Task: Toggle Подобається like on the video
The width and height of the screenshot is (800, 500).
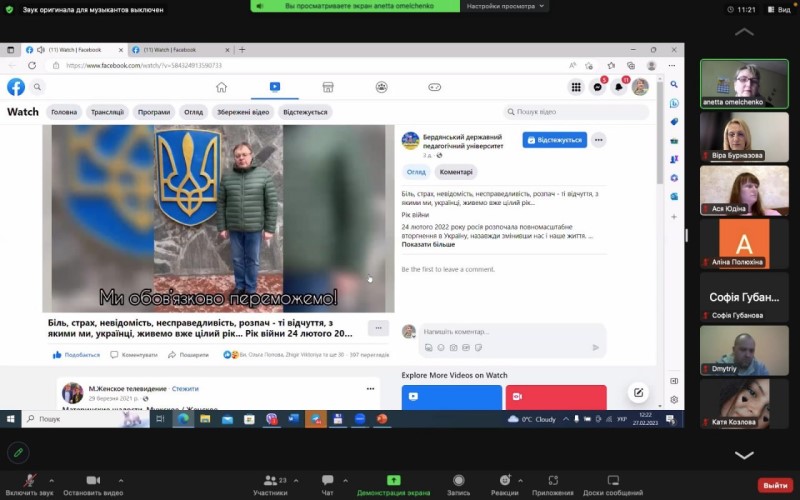Action: [x=76, y=355]
